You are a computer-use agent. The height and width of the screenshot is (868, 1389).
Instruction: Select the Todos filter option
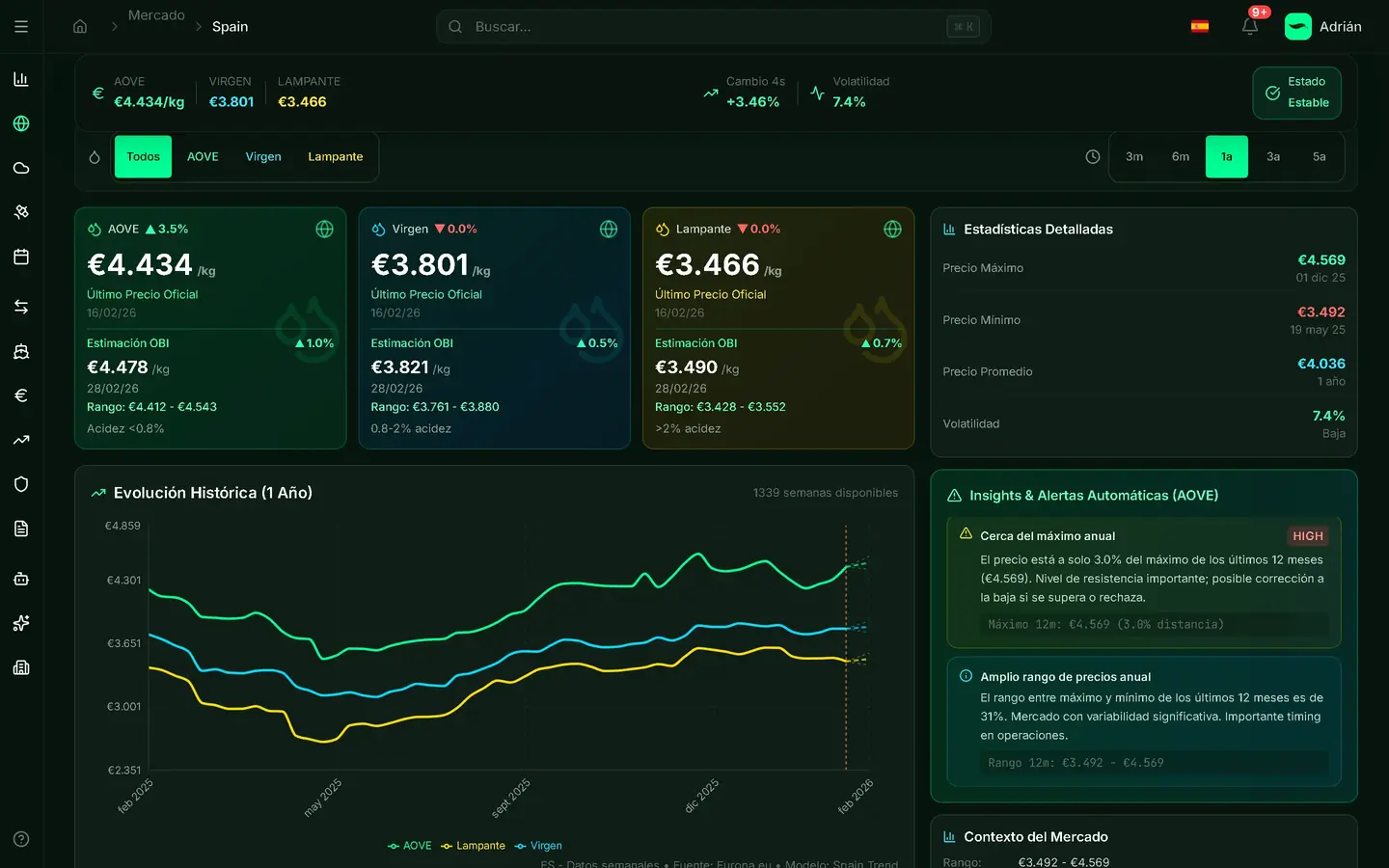point(143,156)
